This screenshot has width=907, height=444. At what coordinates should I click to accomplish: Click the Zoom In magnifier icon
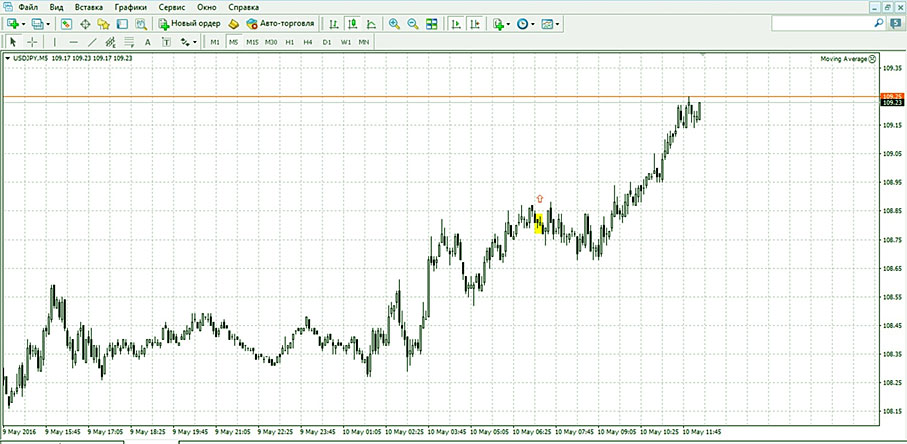pyautogui.click(x=394, y=23)
